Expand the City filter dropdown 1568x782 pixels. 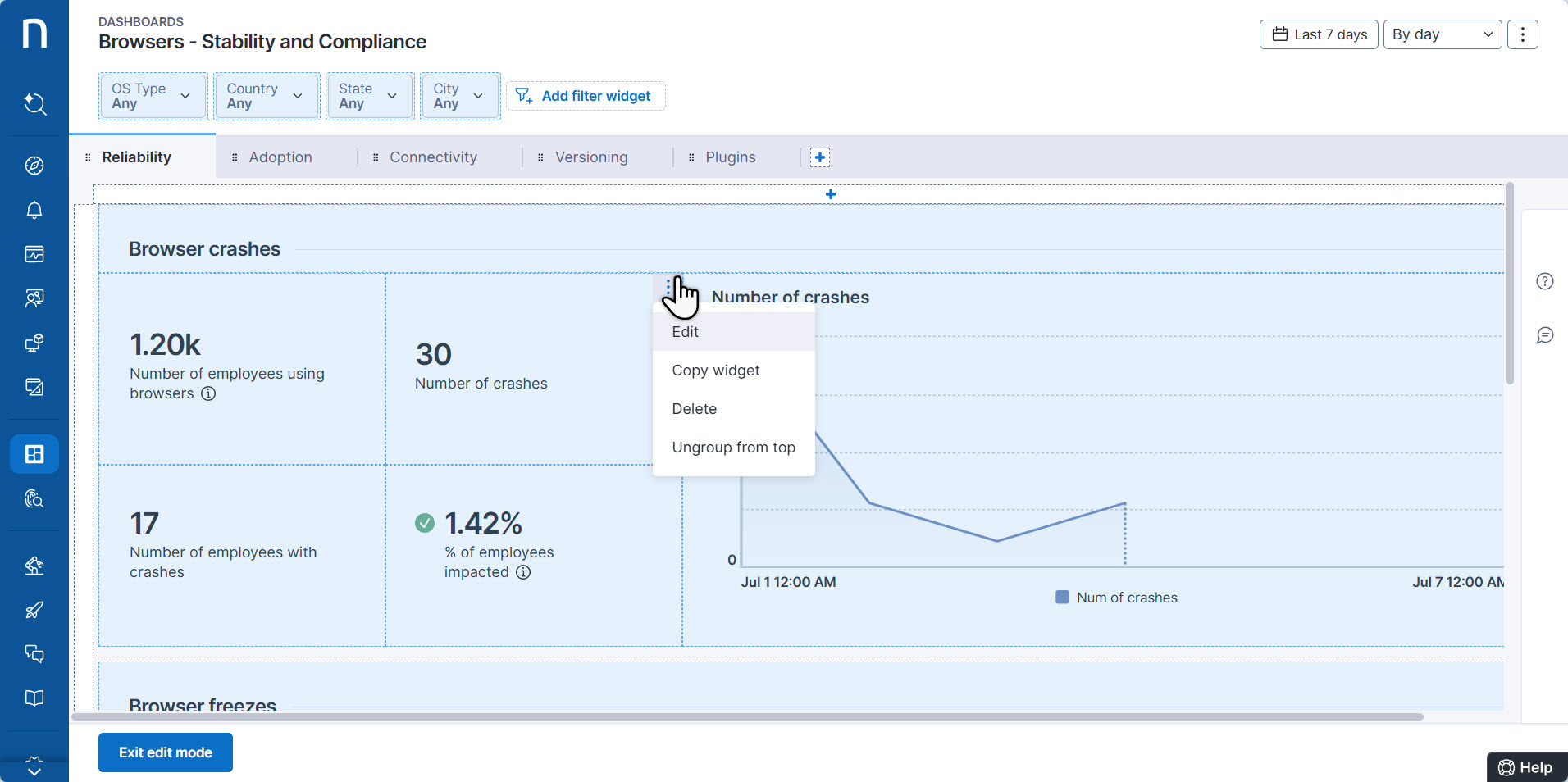[459, 96]
